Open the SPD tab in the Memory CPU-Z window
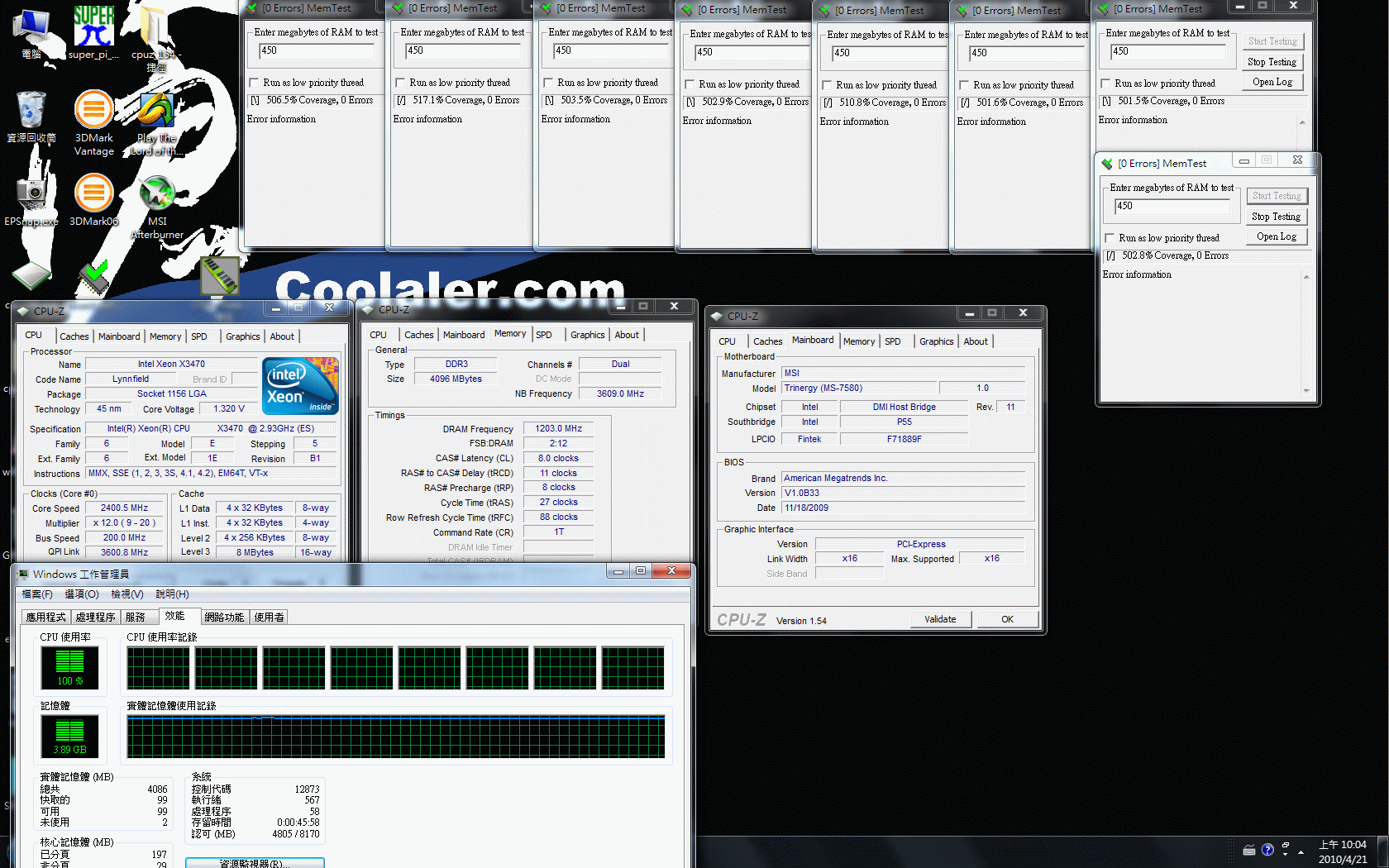This screenshot has height=868, width=1389. pyautogui.click(x=544, y=335)
